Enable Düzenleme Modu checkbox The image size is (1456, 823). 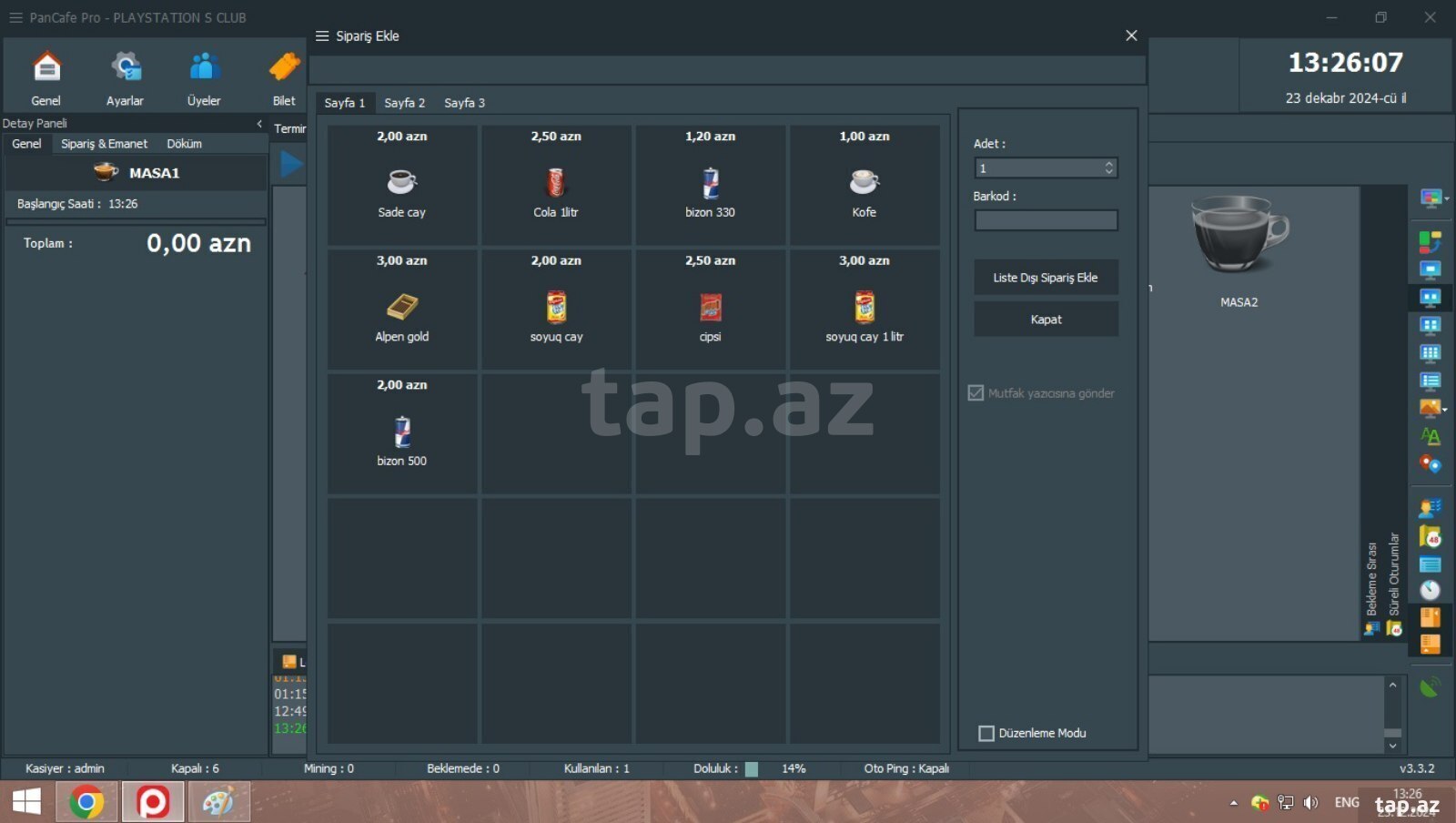coord(986,733)
